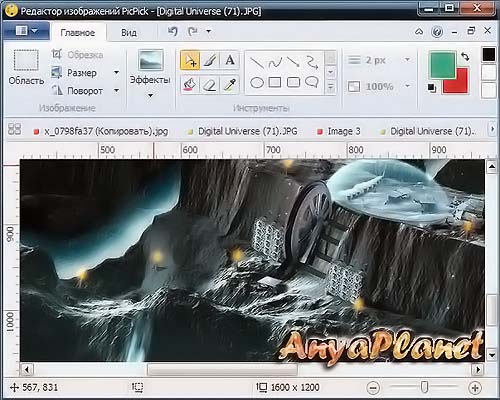Viewport: 500px width, 400px height.
Task: Pick the green foreground color swatch
Action: pos(443,65)
